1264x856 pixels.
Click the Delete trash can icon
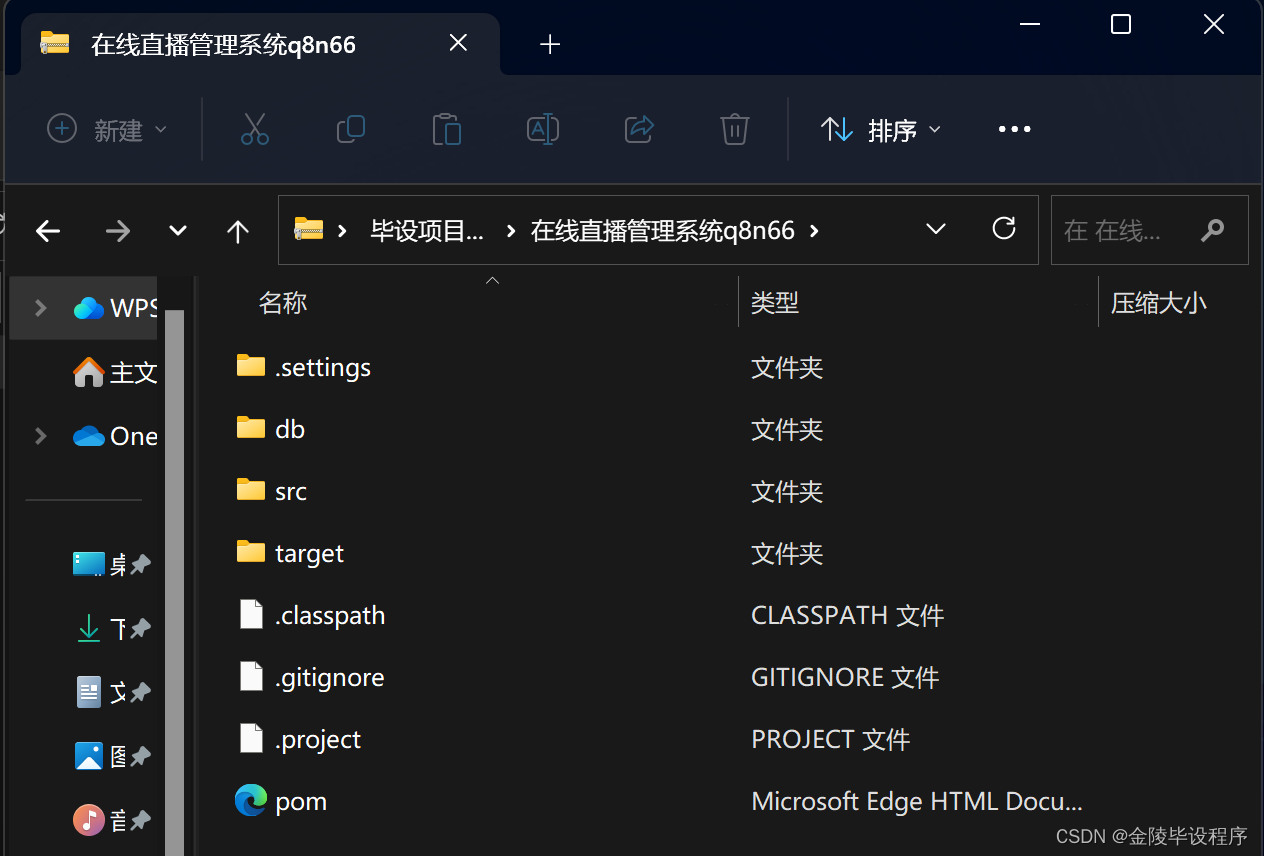(x=734, y=129)
